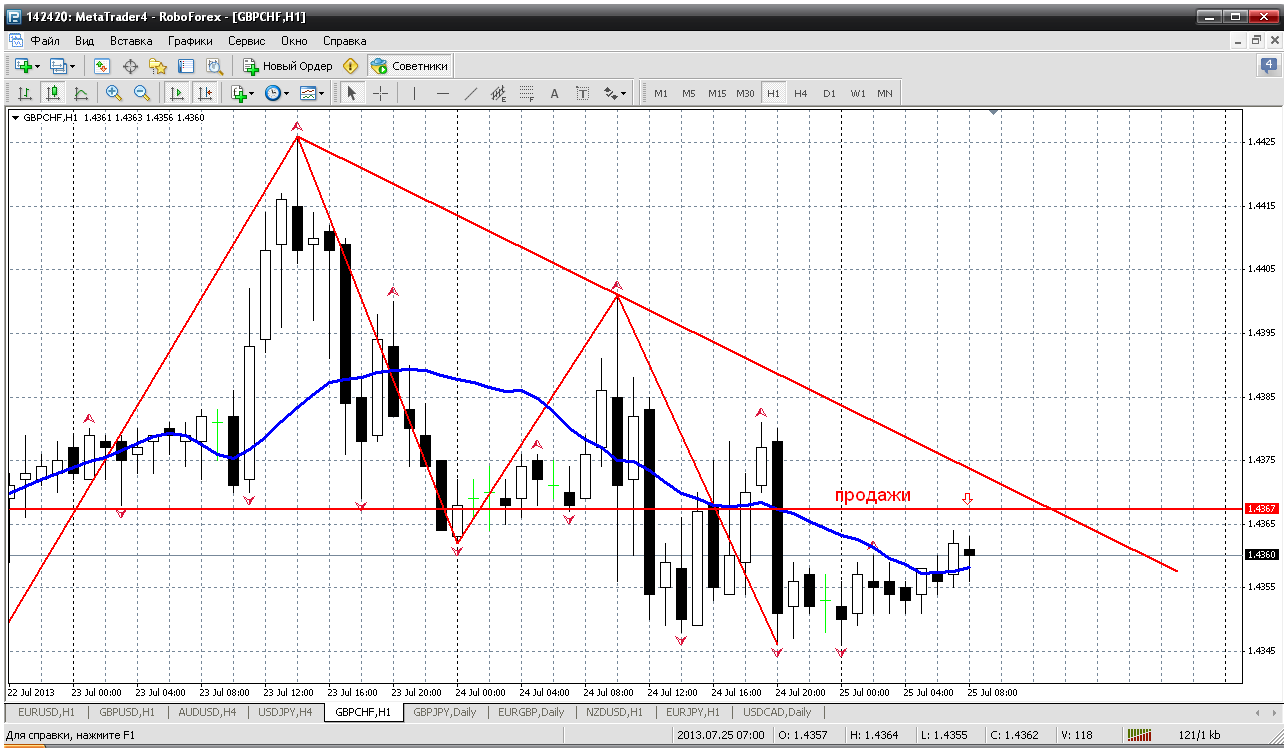The height and width of the screenshot is (748, 1288).
Task: Click the red 1.4367 price label
Action: [x=1261, y=509]
